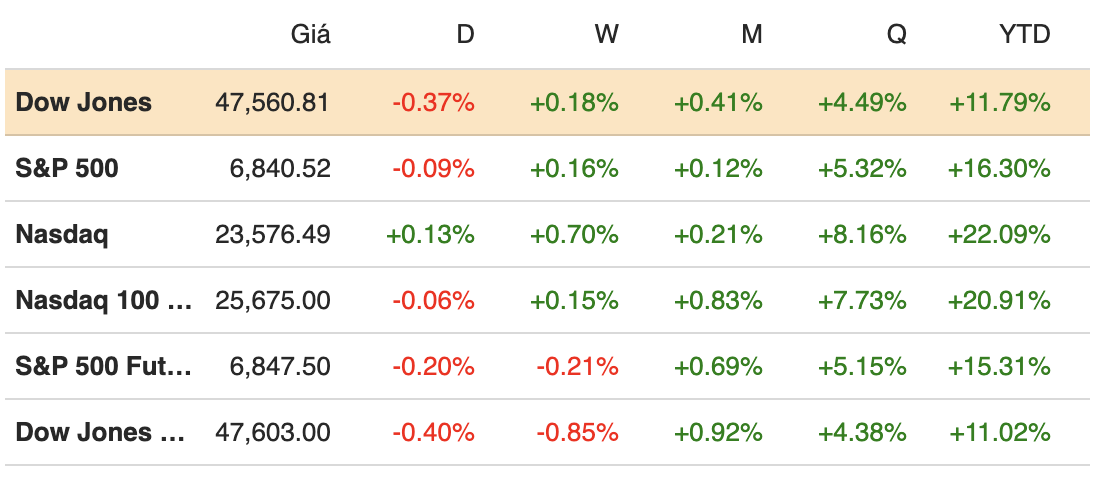Click Dow Jones daily change -0.37%
The image size is (1098, 484).
coord(433,102)
